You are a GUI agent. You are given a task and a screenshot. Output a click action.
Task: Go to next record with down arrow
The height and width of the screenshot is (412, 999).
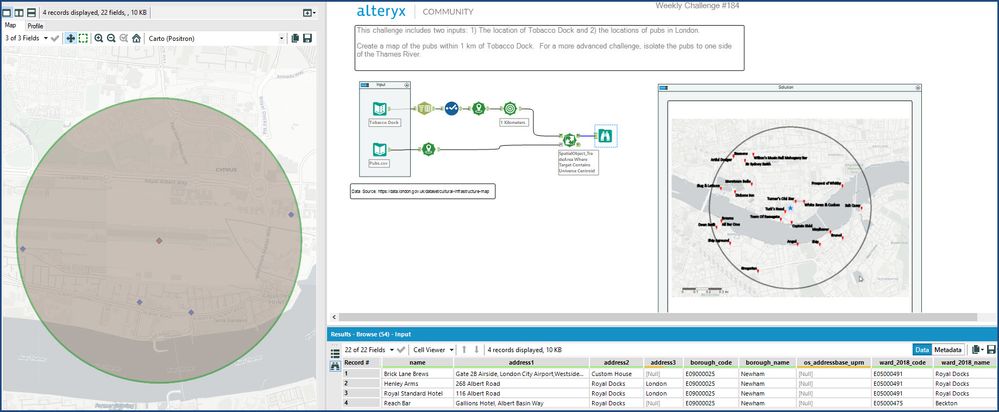point(476,350)
